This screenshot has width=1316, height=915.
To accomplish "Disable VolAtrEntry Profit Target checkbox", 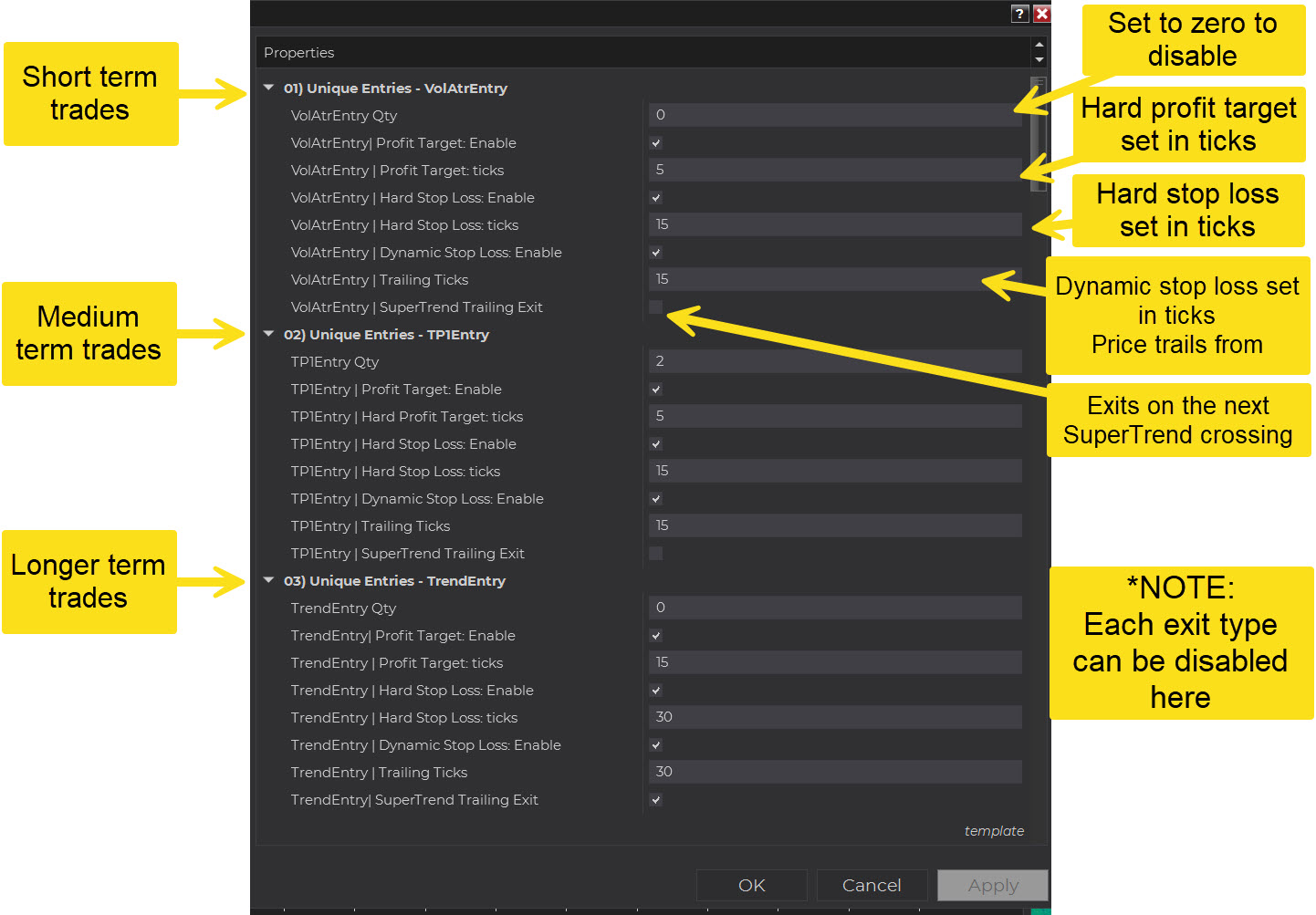I will click(x=655, y=143).
